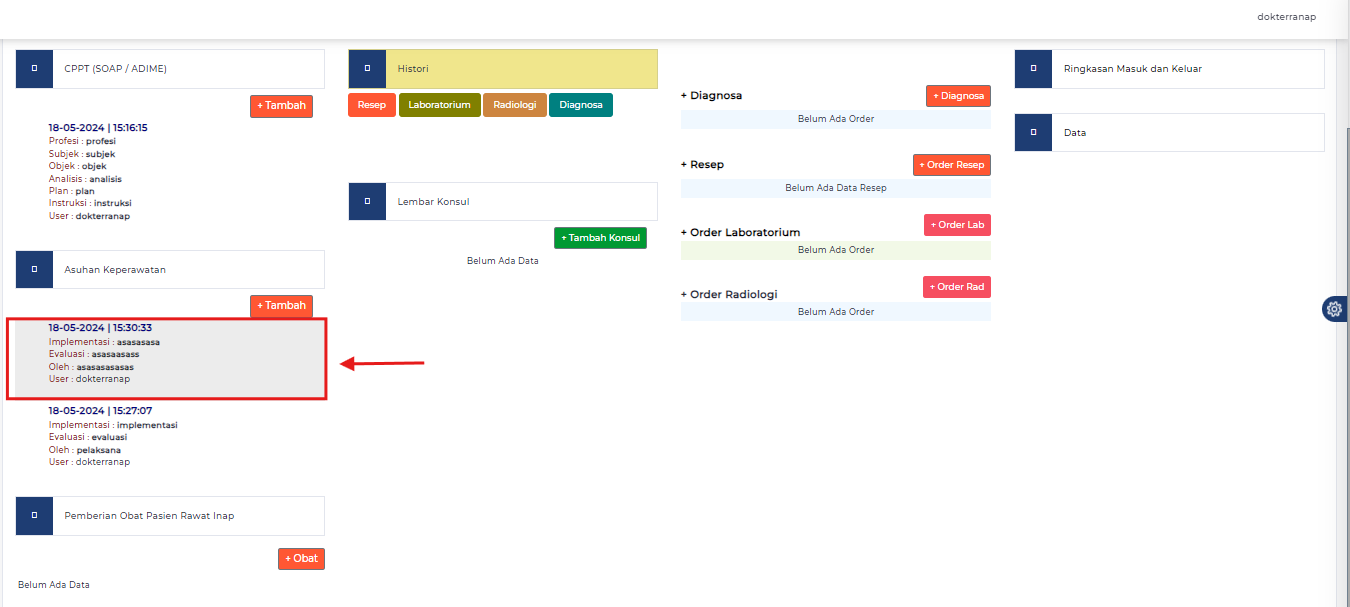This screenshot has height=607, width=1350.
Task: Click the Obat button
Action: [301, 558]
